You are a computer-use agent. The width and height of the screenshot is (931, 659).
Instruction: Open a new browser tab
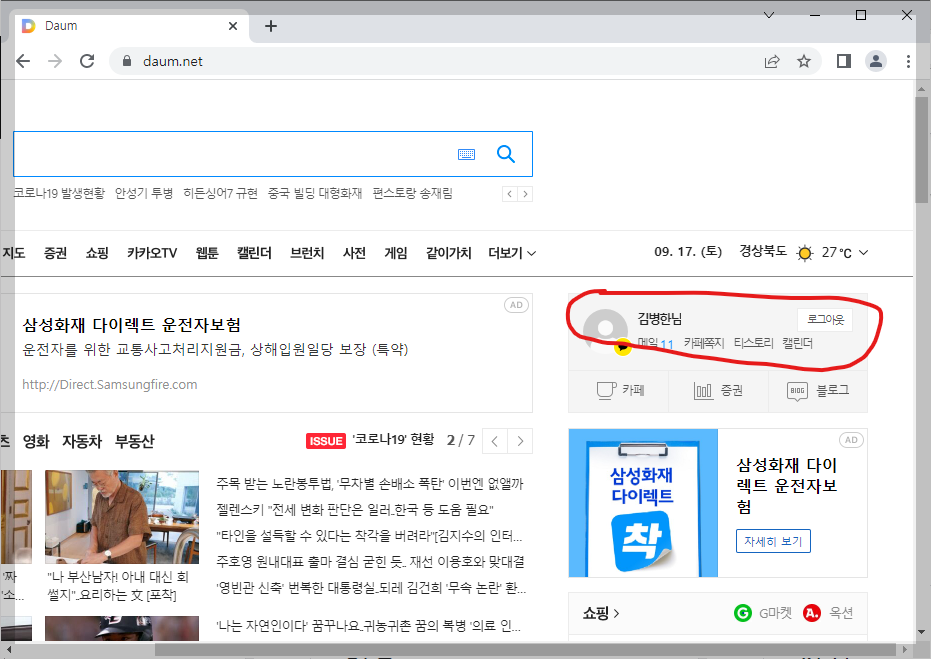271,26
